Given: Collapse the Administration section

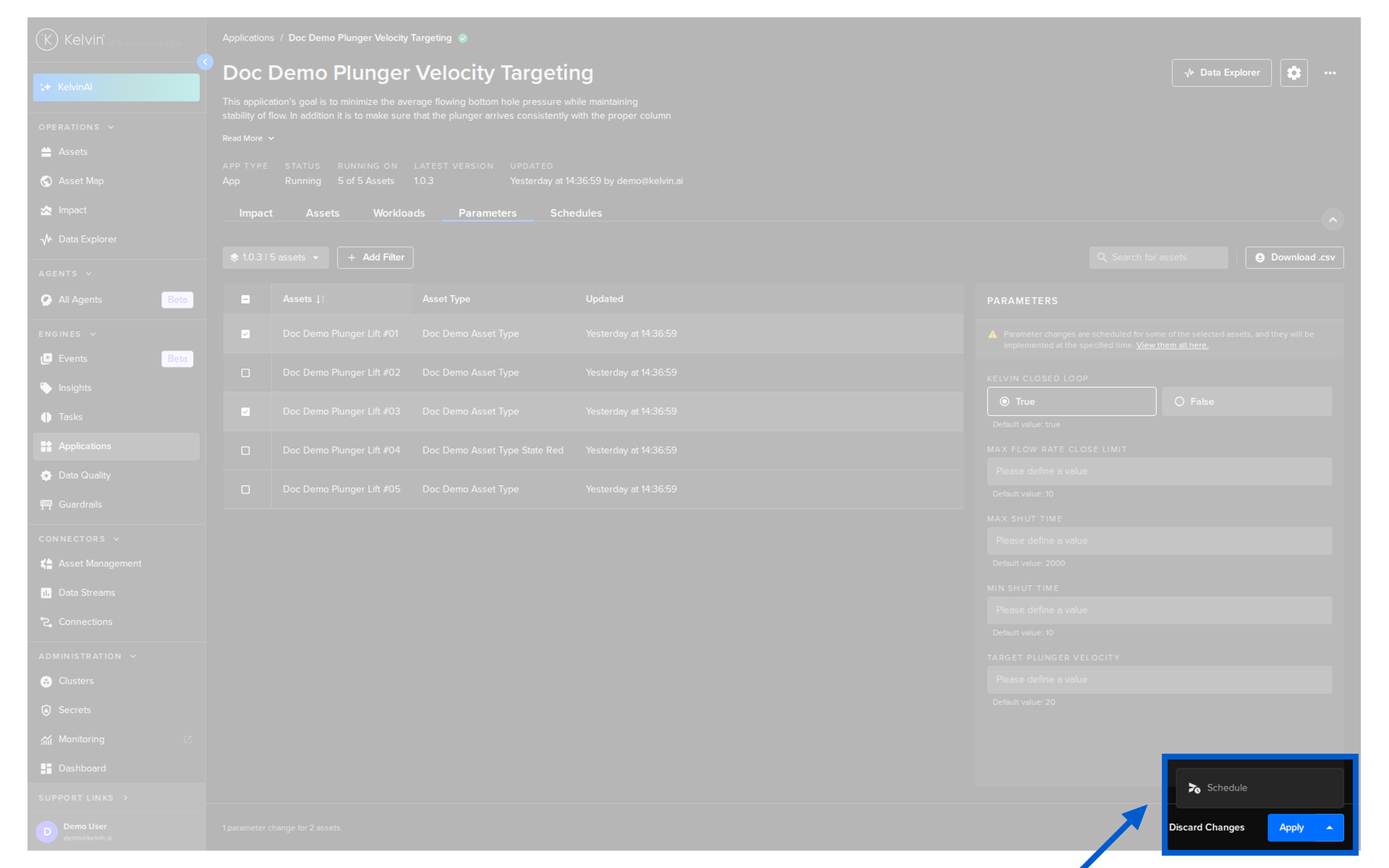Looking at the screenshot, I should point(133,657).
